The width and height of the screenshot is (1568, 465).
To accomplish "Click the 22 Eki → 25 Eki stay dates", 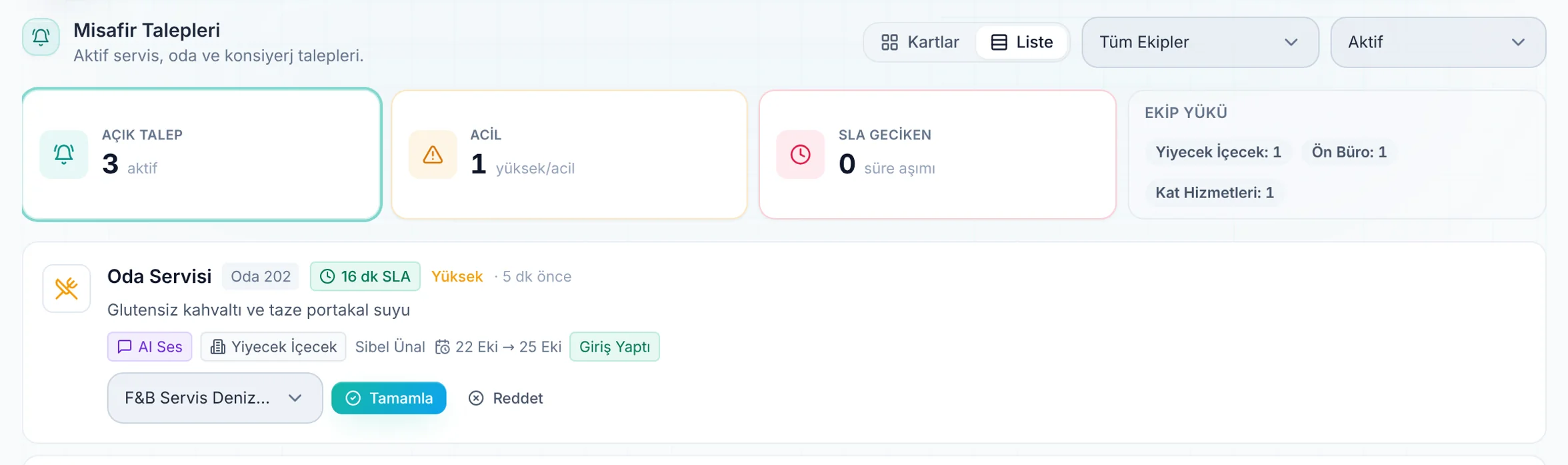I will [498, 347].
